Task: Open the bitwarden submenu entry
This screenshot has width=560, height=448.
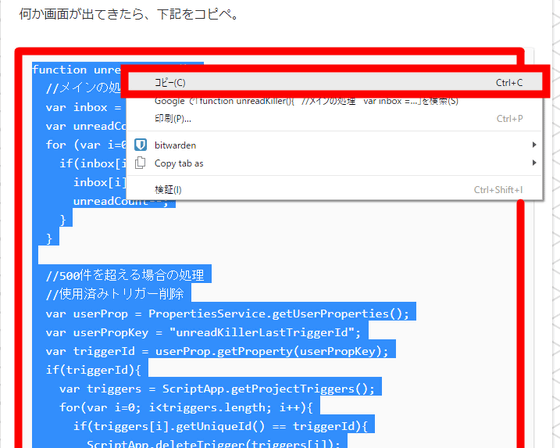Action: (x=335, y=145)
